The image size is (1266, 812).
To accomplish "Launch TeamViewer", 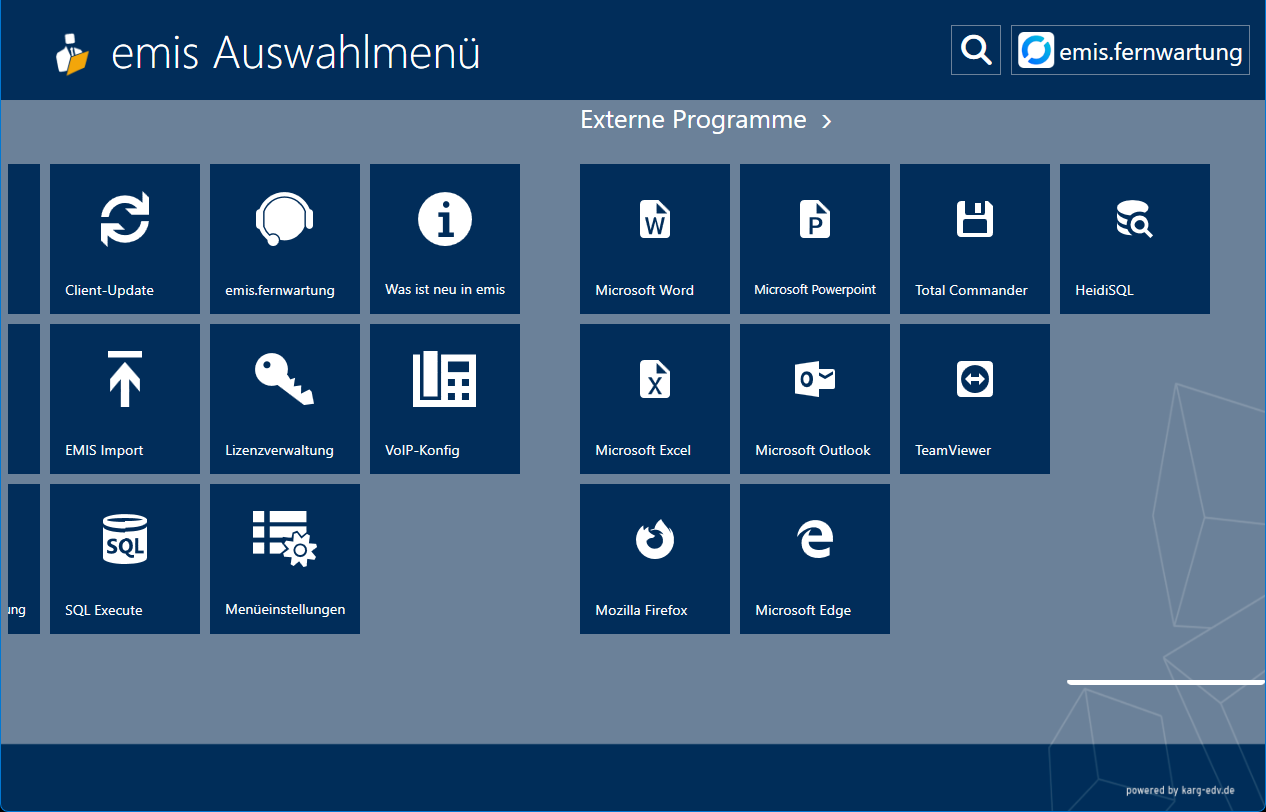I will [975, 399].
